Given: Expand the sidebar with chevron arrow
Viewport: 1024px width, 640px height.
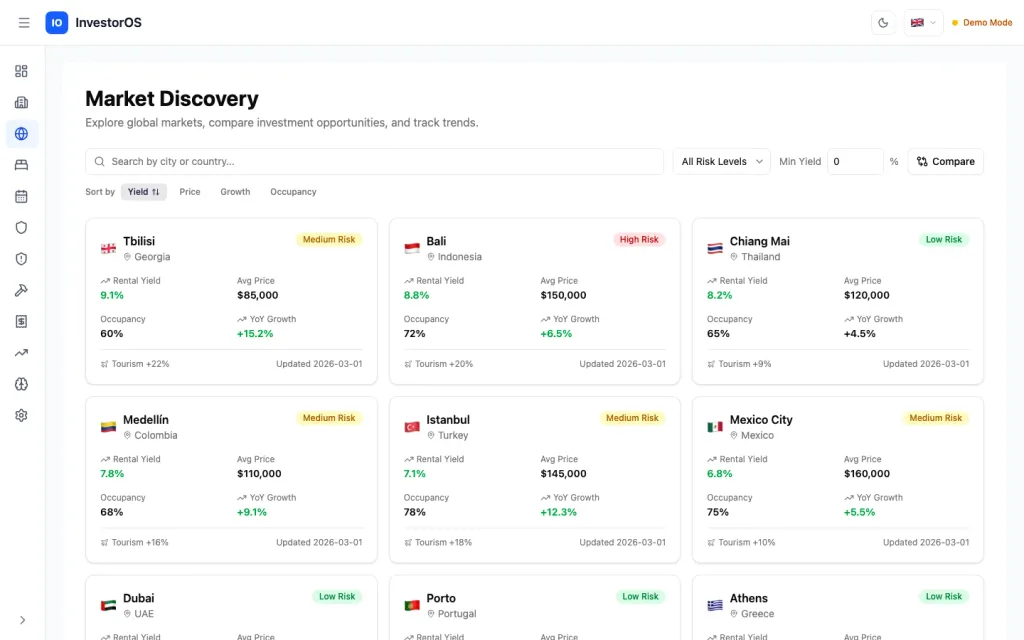Looking at the screenshot, I should tap(22, 620).
